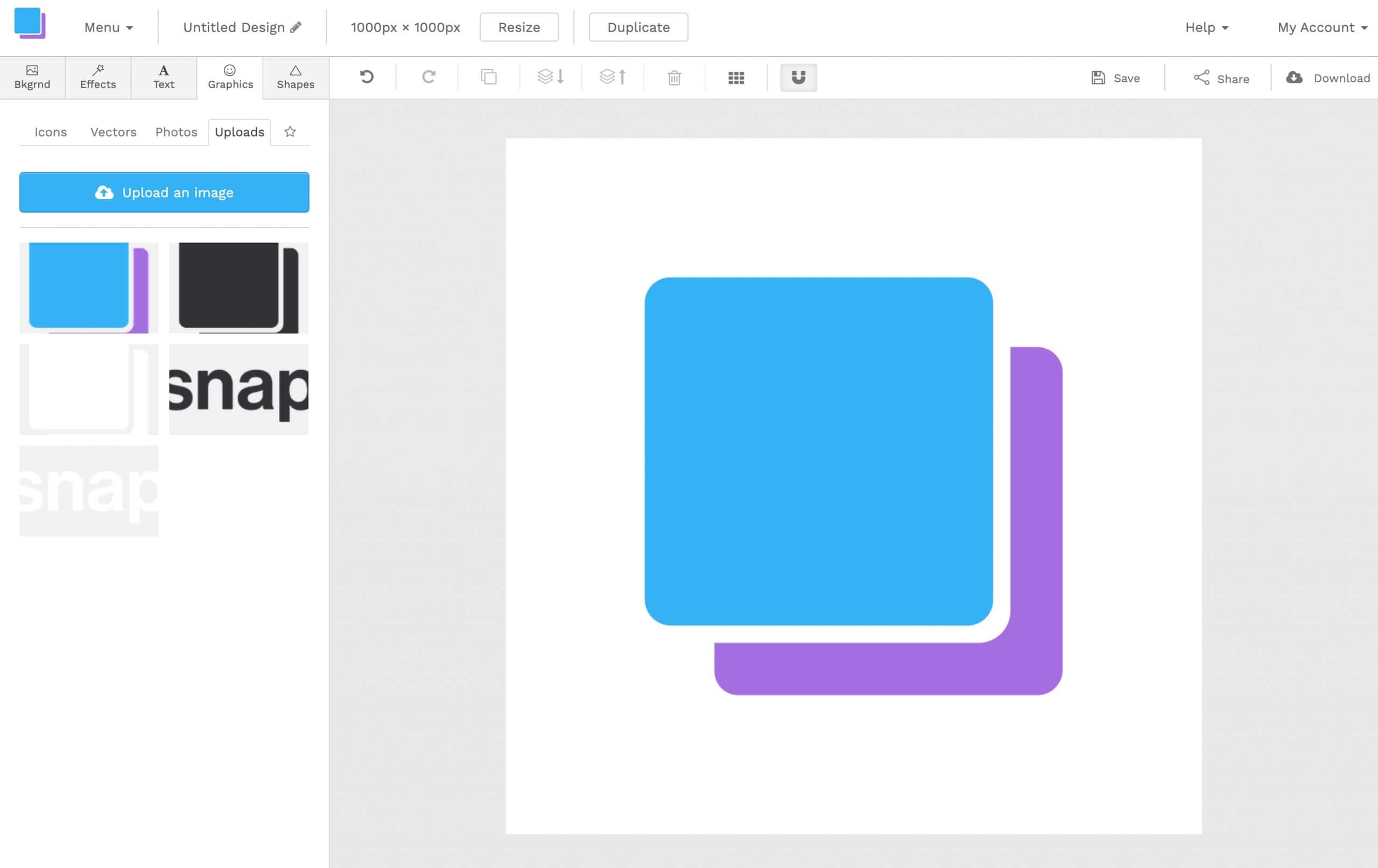This screenshot has width=1378, height=868.
Task: Click the Redo icon
Action: click(428, 77)
